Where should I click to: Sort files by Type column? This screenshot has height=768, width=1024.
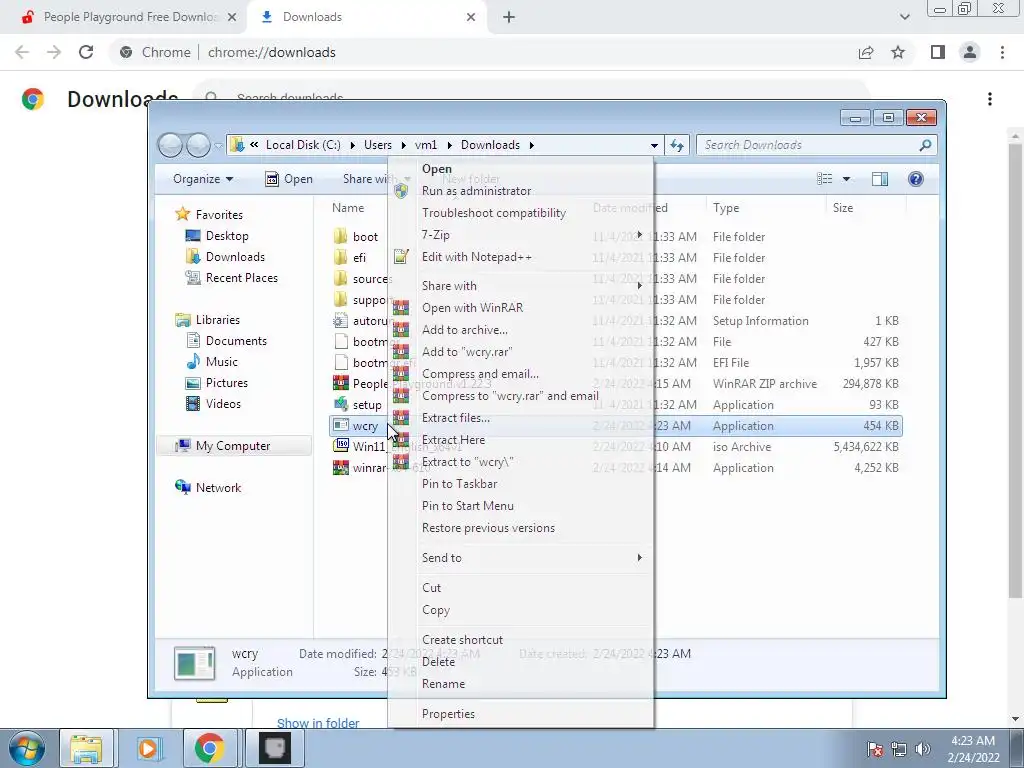(726, 208)
